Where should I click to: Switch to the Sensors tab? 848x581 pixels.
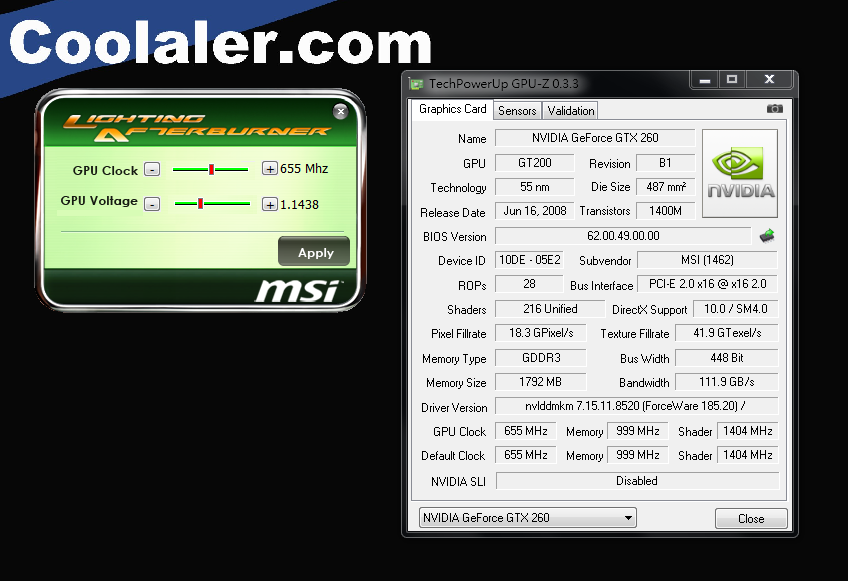pyautogui.click(x=517, y=110)
